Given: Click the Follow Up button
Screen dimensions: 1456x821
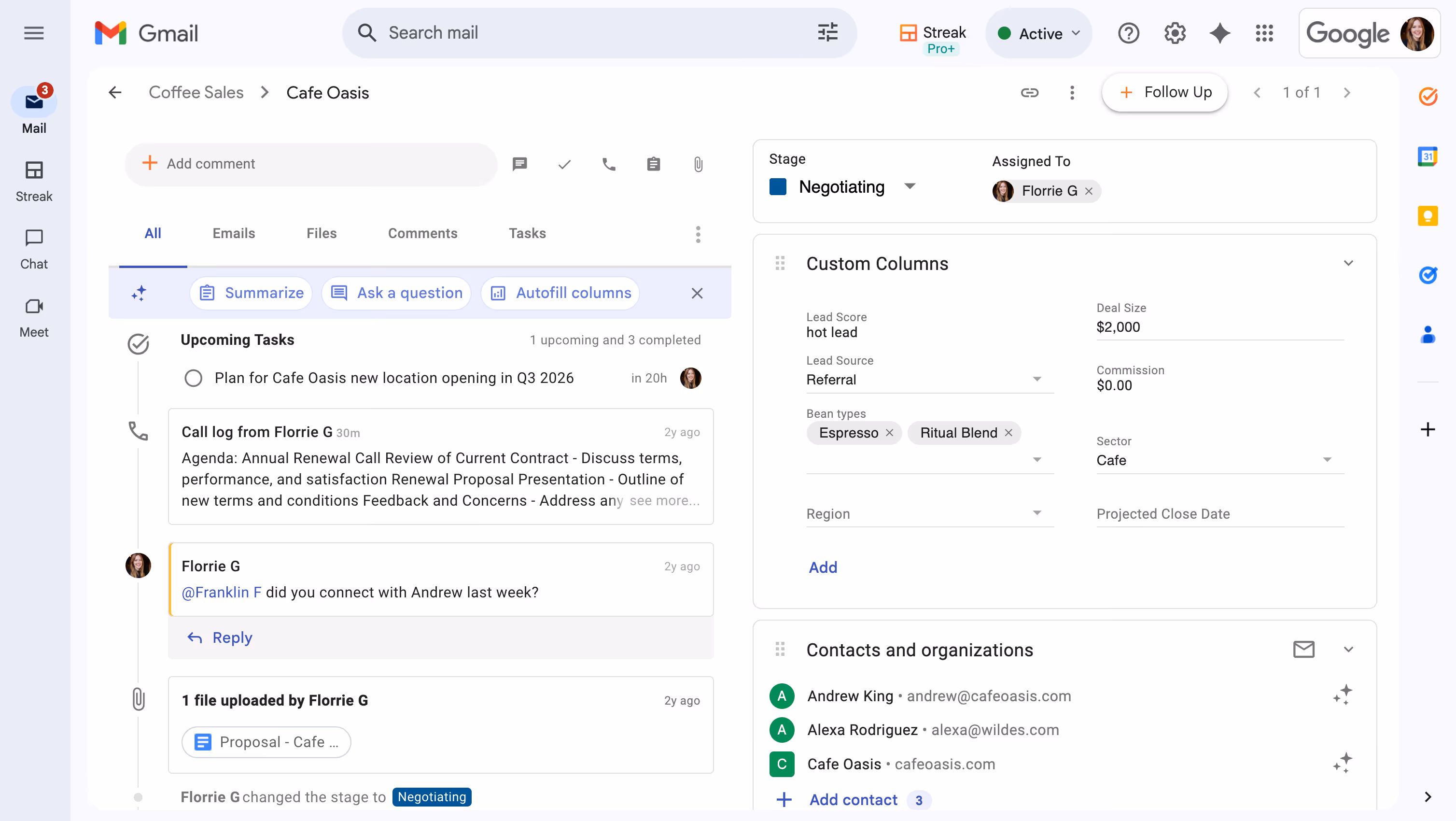Looking at the screenshot, I should pyautogui.click(x=1164, y=92).
